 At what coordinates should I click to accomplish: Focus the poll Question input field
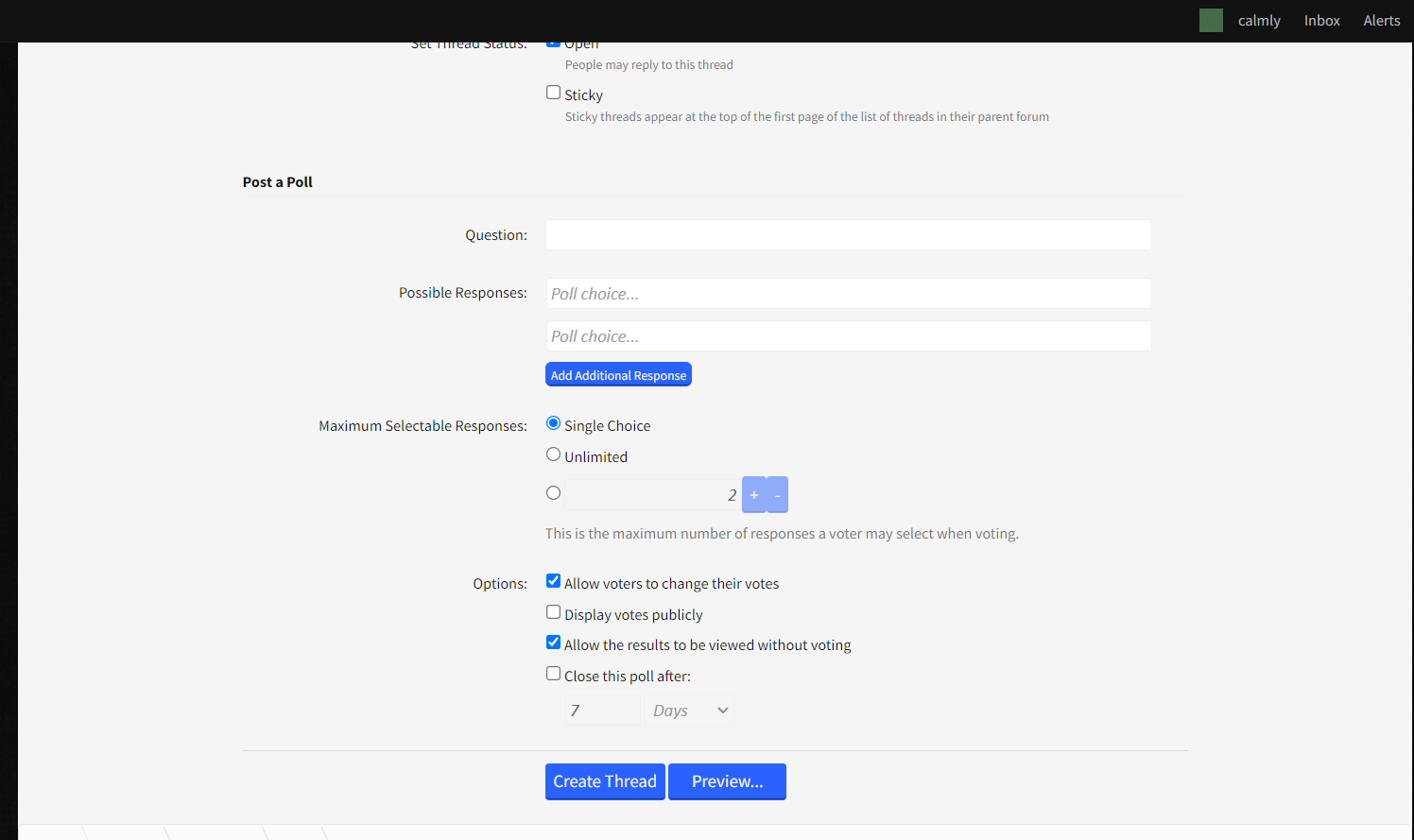pos(849,235)
